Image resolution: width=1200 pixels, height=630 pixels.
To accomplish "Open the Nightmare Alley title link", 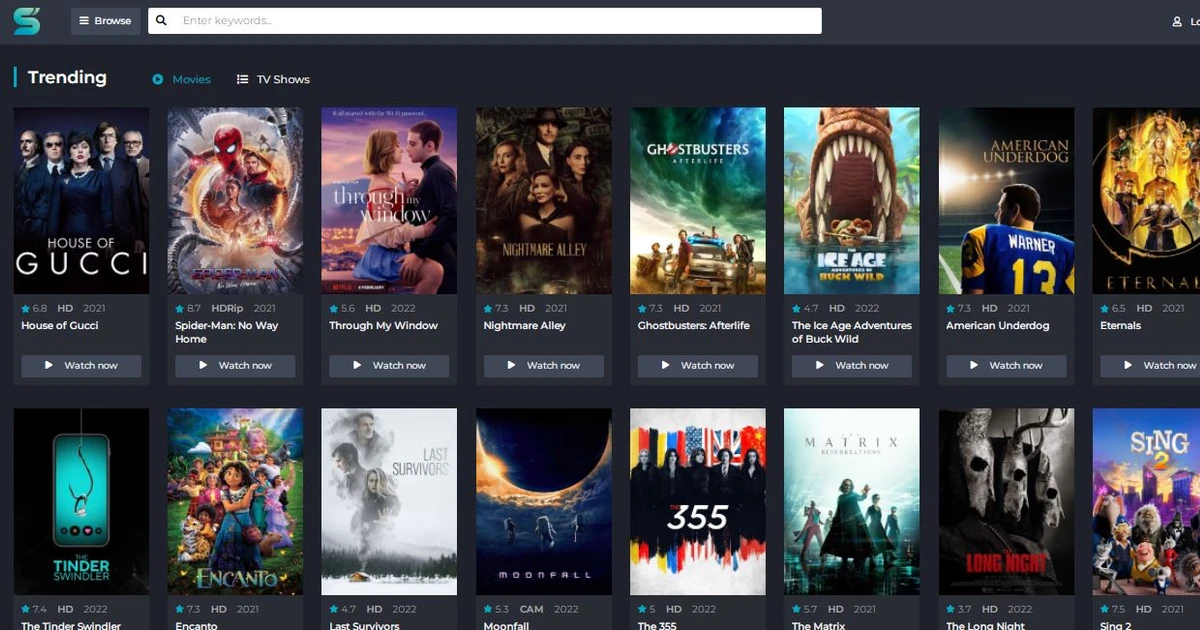I will click(525, 325).
